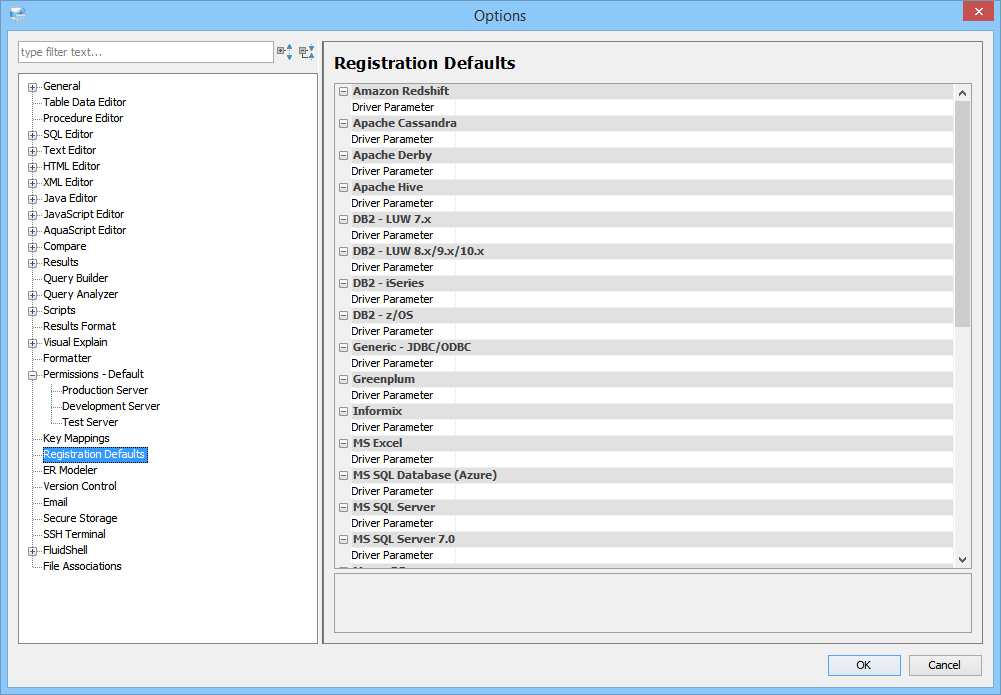Image resolution: width=1001 pixels, height=695 pixels.
Task: Select Development Server under Permissions
Action: click(111, 406)
